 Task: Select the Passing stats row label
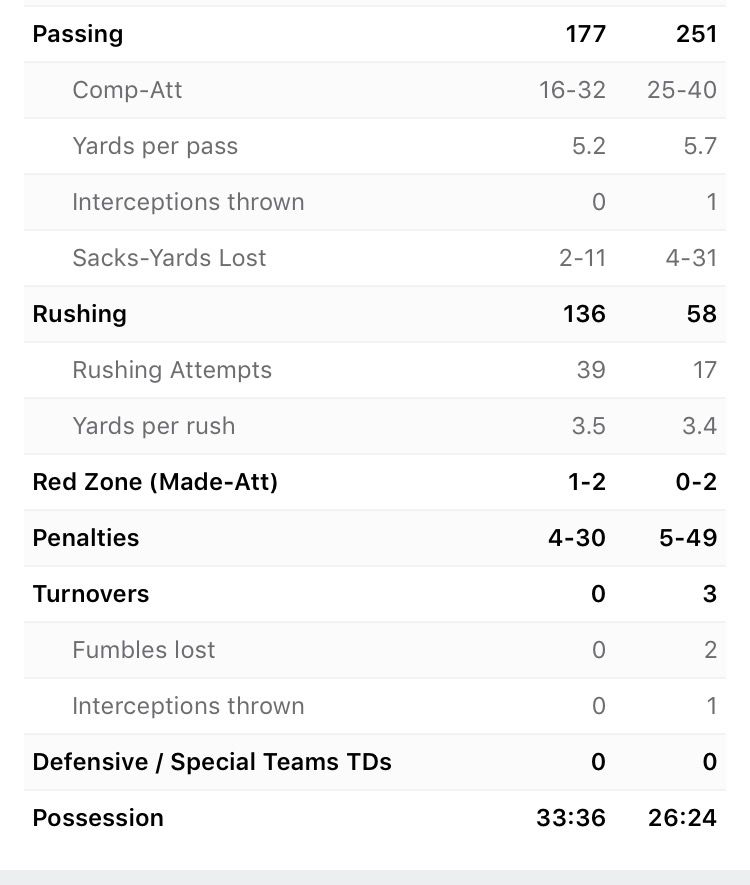click(78, 34)
